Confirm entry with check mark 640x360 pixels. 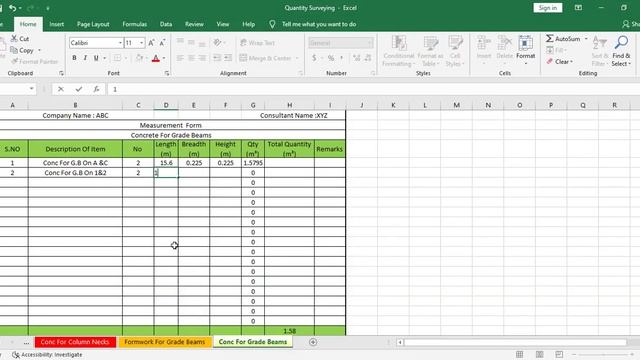78,89
